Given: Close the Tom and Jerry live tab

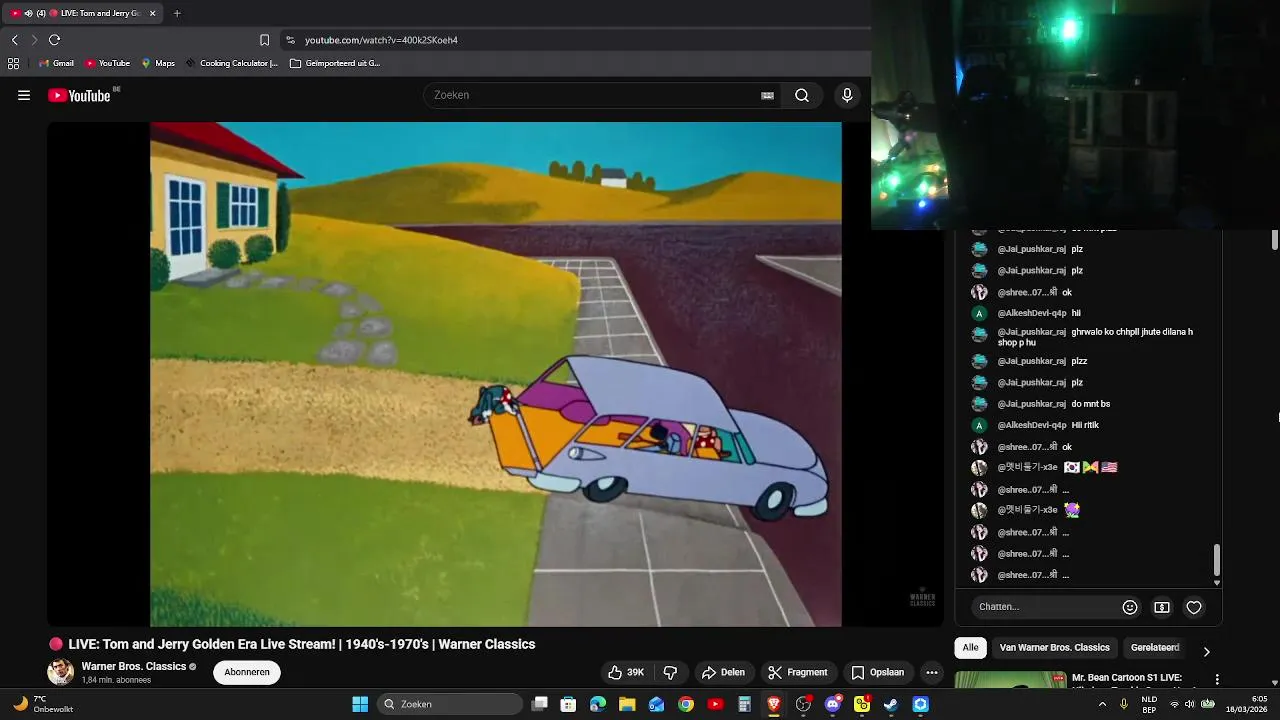Looking at the screenshot, I should point(152,13).
